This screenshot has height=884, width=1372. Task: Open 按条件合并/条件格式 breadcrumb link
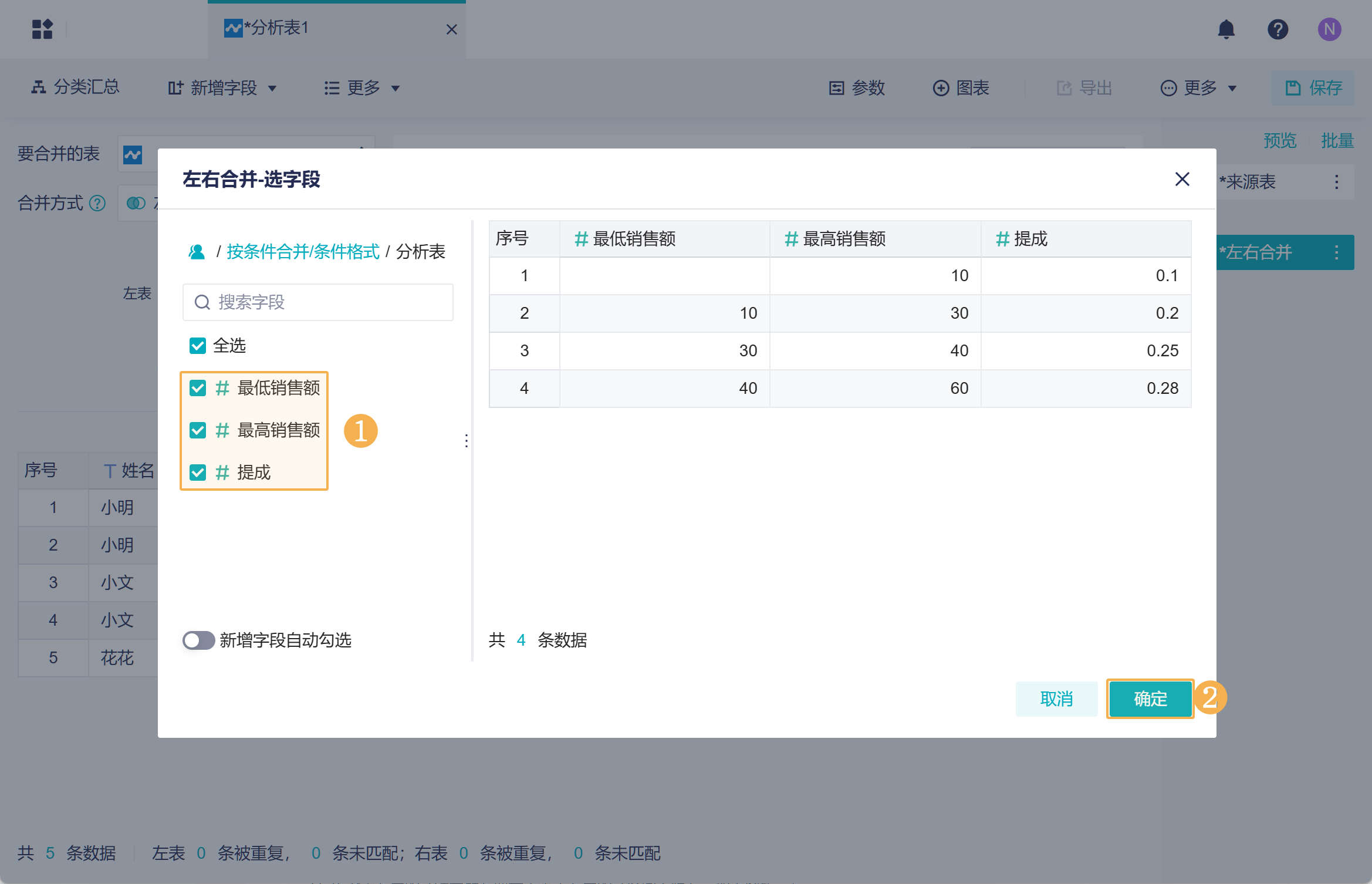pyautogui.click(x=303, y=252)
